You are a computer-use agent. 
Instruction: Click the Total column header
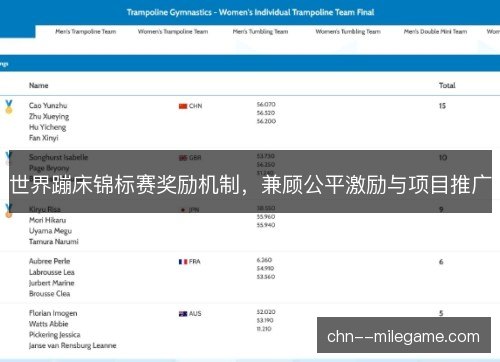point(447,85)
